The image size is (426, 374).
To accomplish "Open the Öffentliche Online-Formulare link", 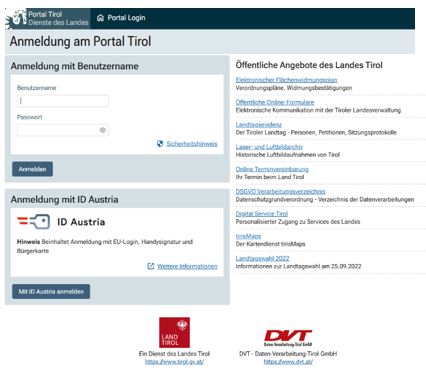I will click(275, 102).
